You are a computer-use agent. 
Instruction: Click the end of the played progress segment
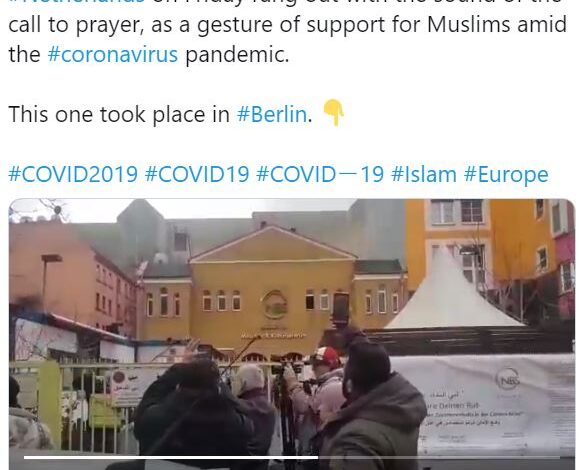pos(317,458)
